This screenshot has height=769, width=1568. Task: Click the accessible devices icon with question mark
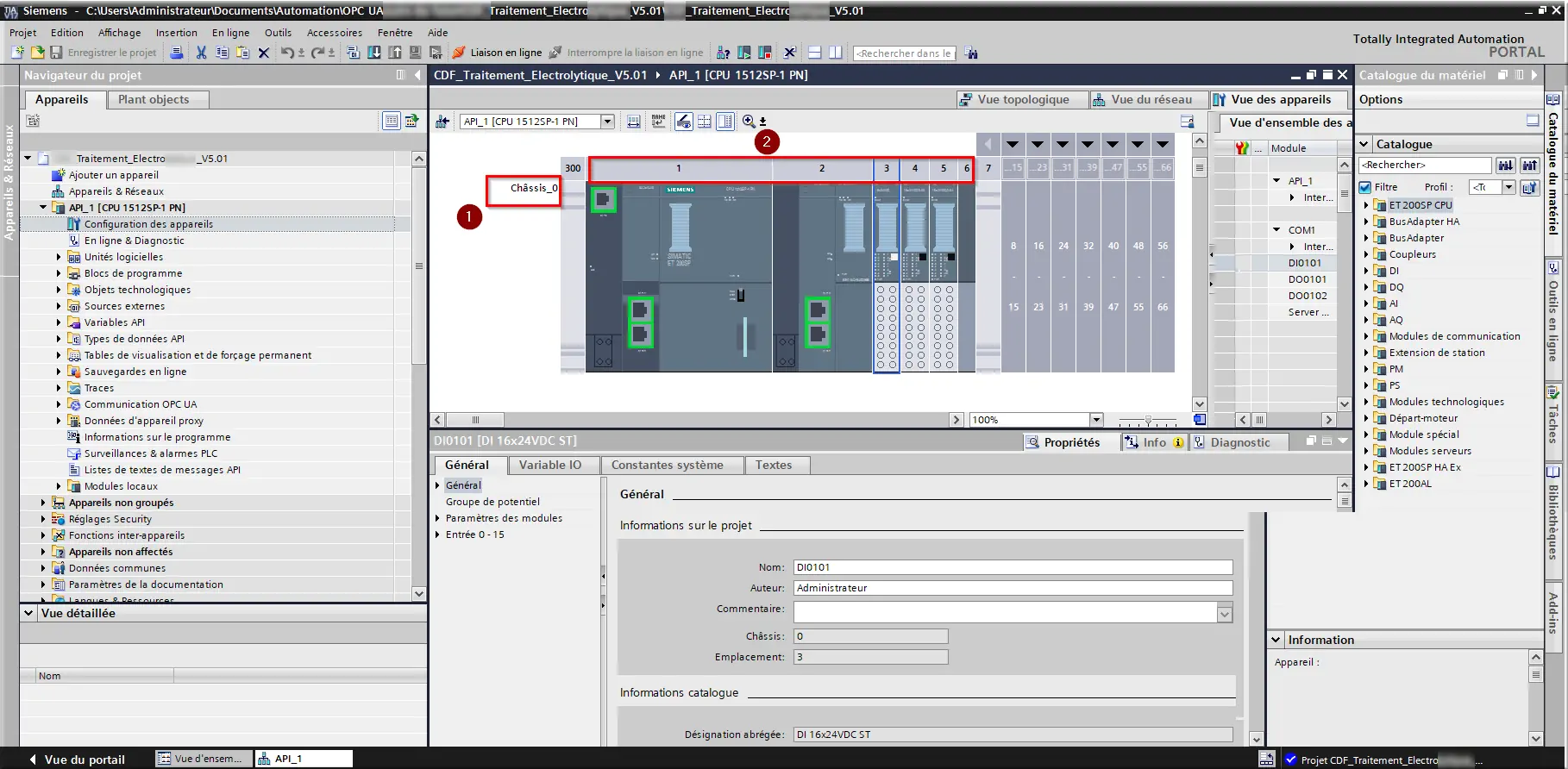724,53
